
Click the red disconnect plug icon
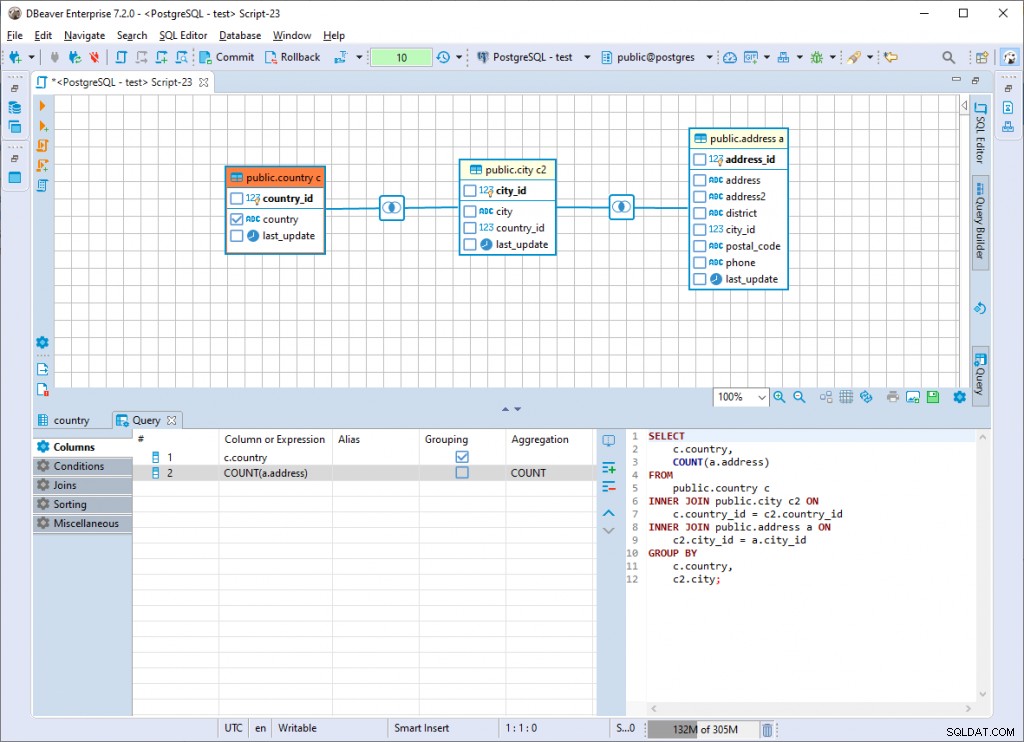95,57
